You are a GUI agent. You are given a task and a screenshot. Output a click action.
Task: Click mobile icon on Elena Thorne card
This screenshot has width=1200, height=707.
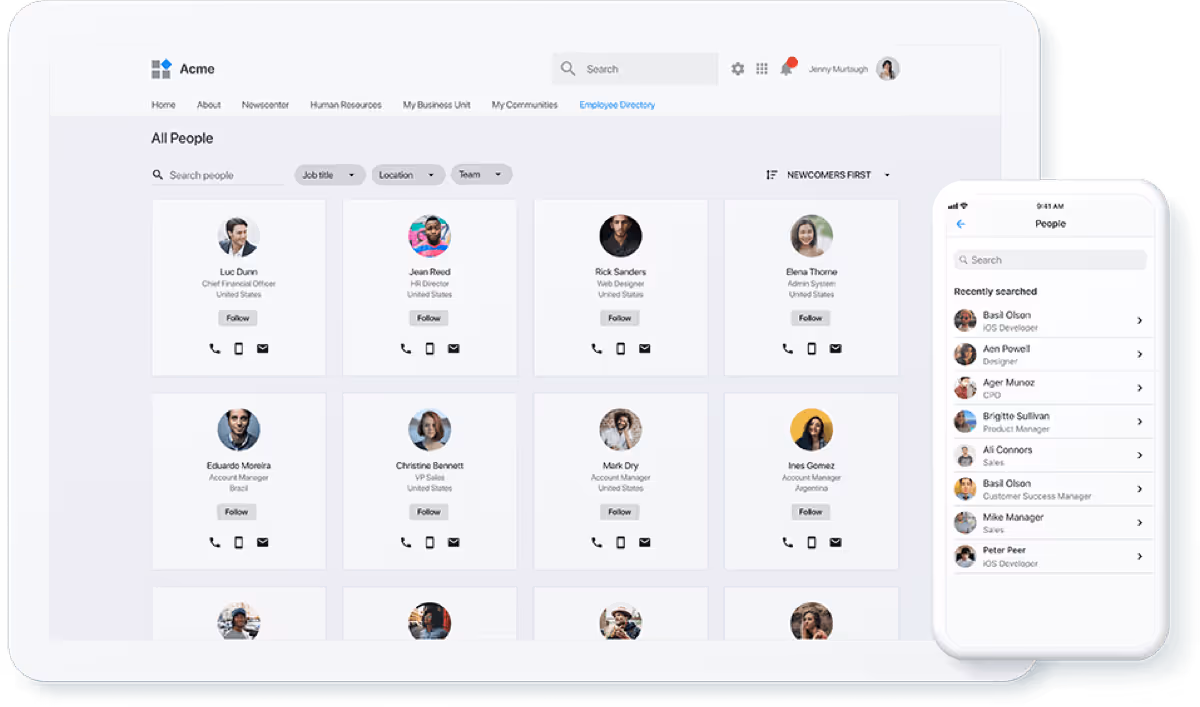coord(812,349)
